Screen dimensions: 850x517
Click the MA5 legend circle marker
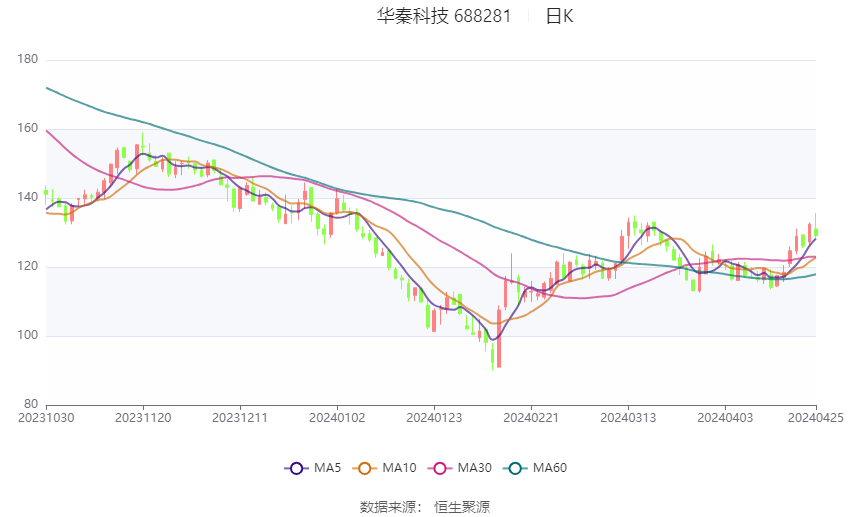pyautogui.click(x=295, y=467)
